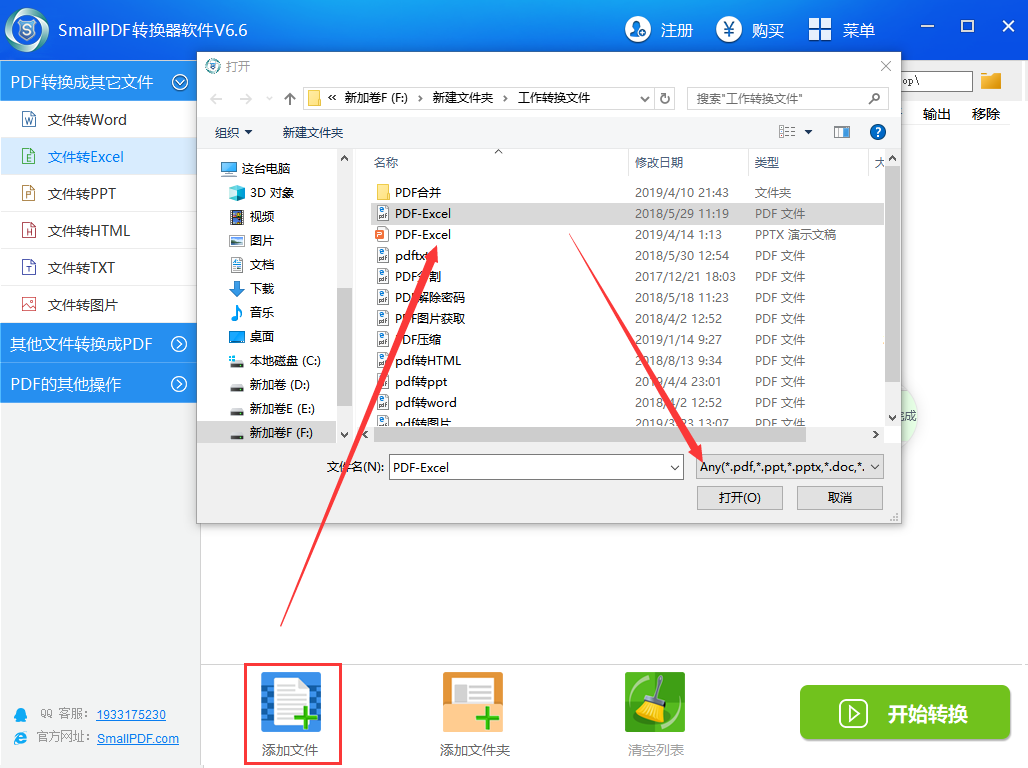This screenshot has width=1028, height=768.
Task: Select File to HTML option
Action: tap(98, 231)
